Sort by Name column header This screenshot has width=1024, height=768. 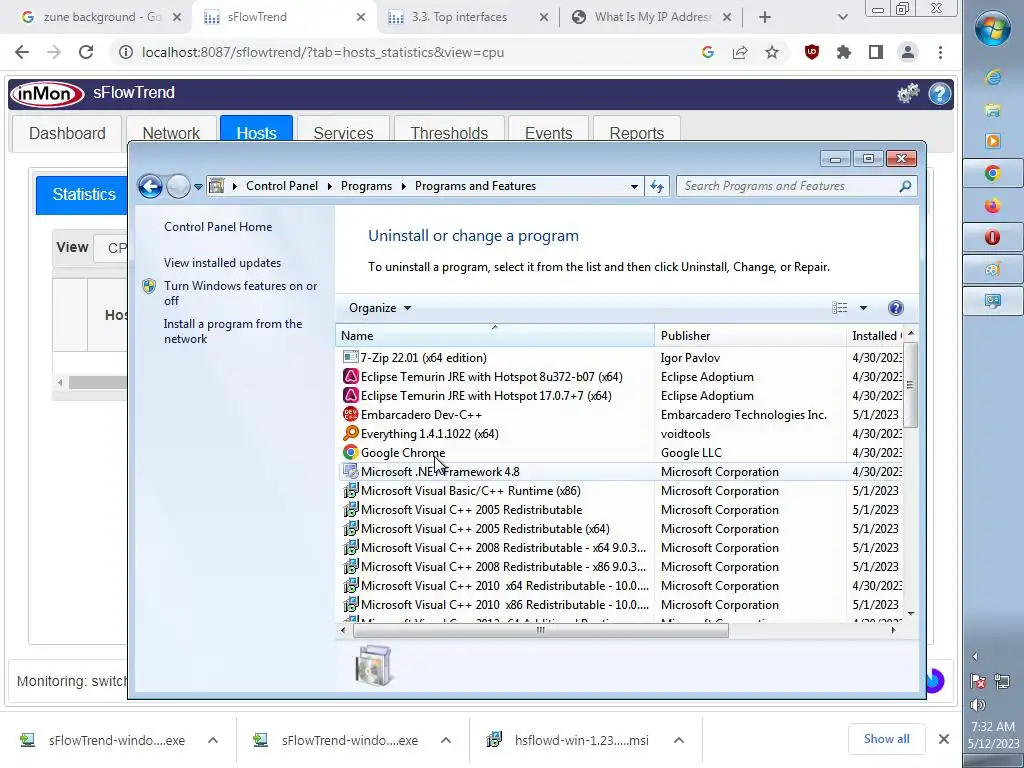(x=495, y=336)
